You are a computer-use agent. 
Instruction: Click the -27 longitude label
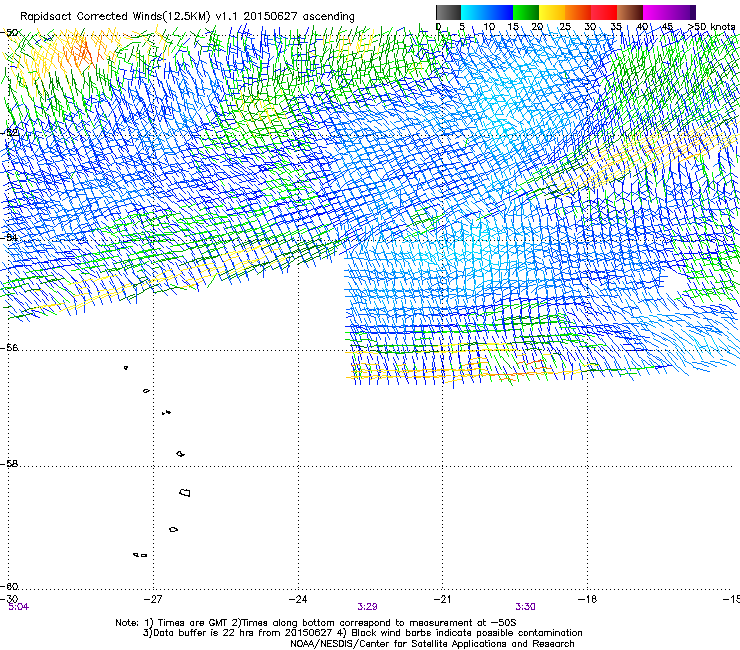153,599
